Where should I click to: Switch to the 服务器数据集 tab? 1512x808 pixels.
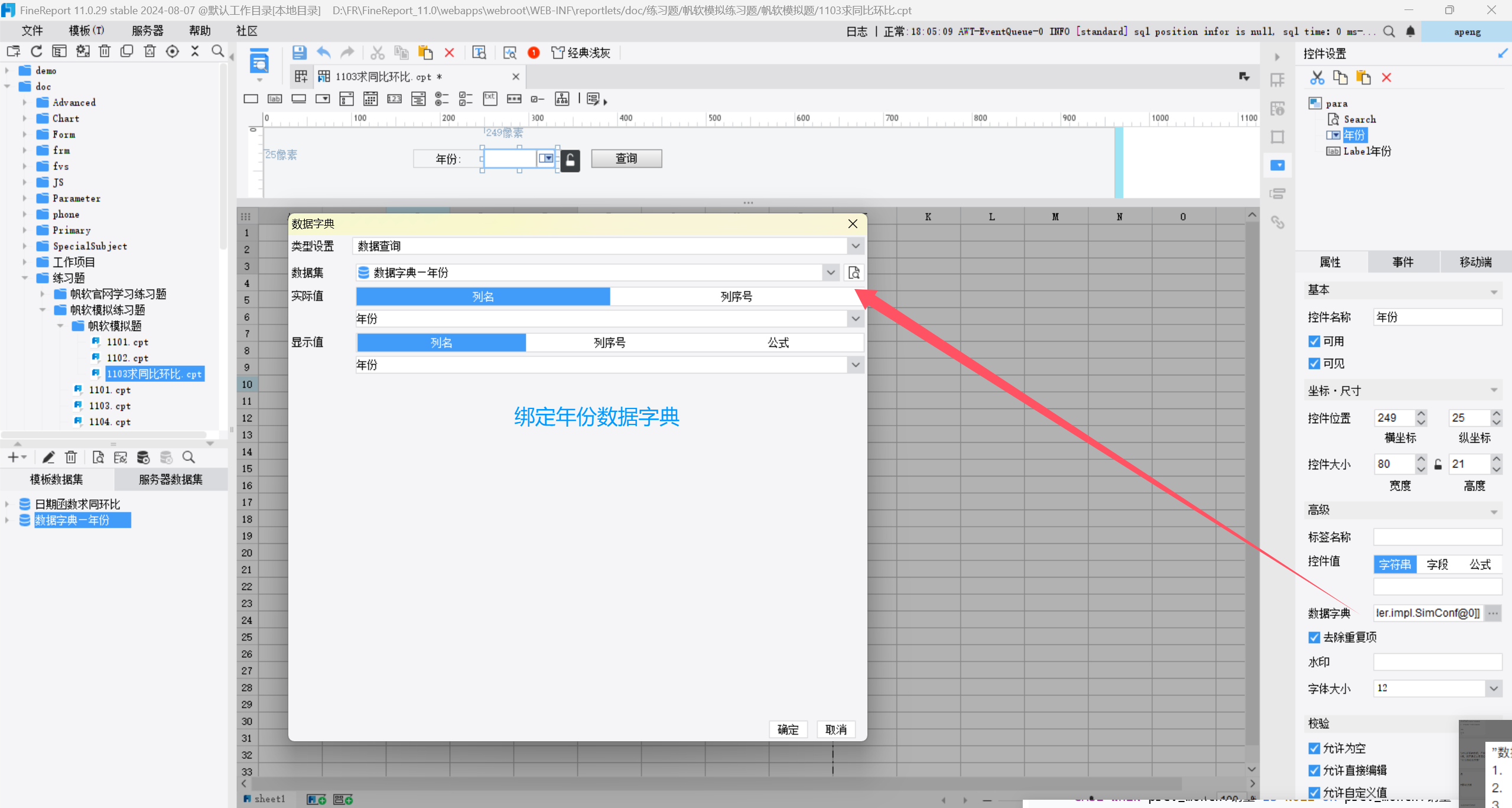170,479
